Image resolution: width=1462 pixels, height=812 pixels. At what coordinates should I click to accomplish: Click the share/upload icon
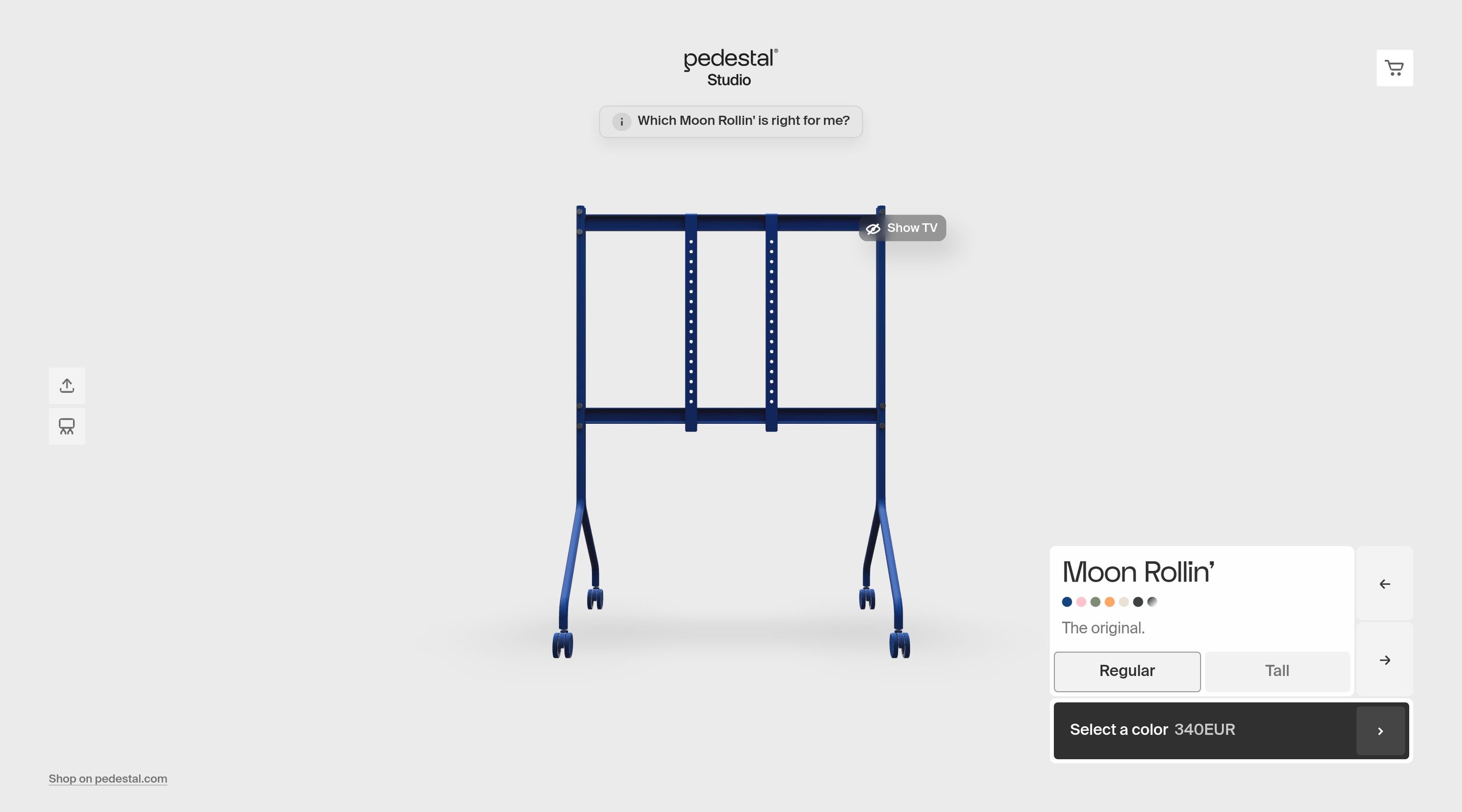coord(67,386)
